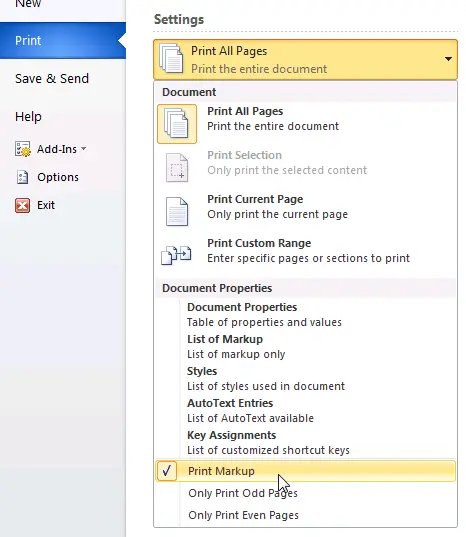Open the Save & Send tab

(52, 78)
